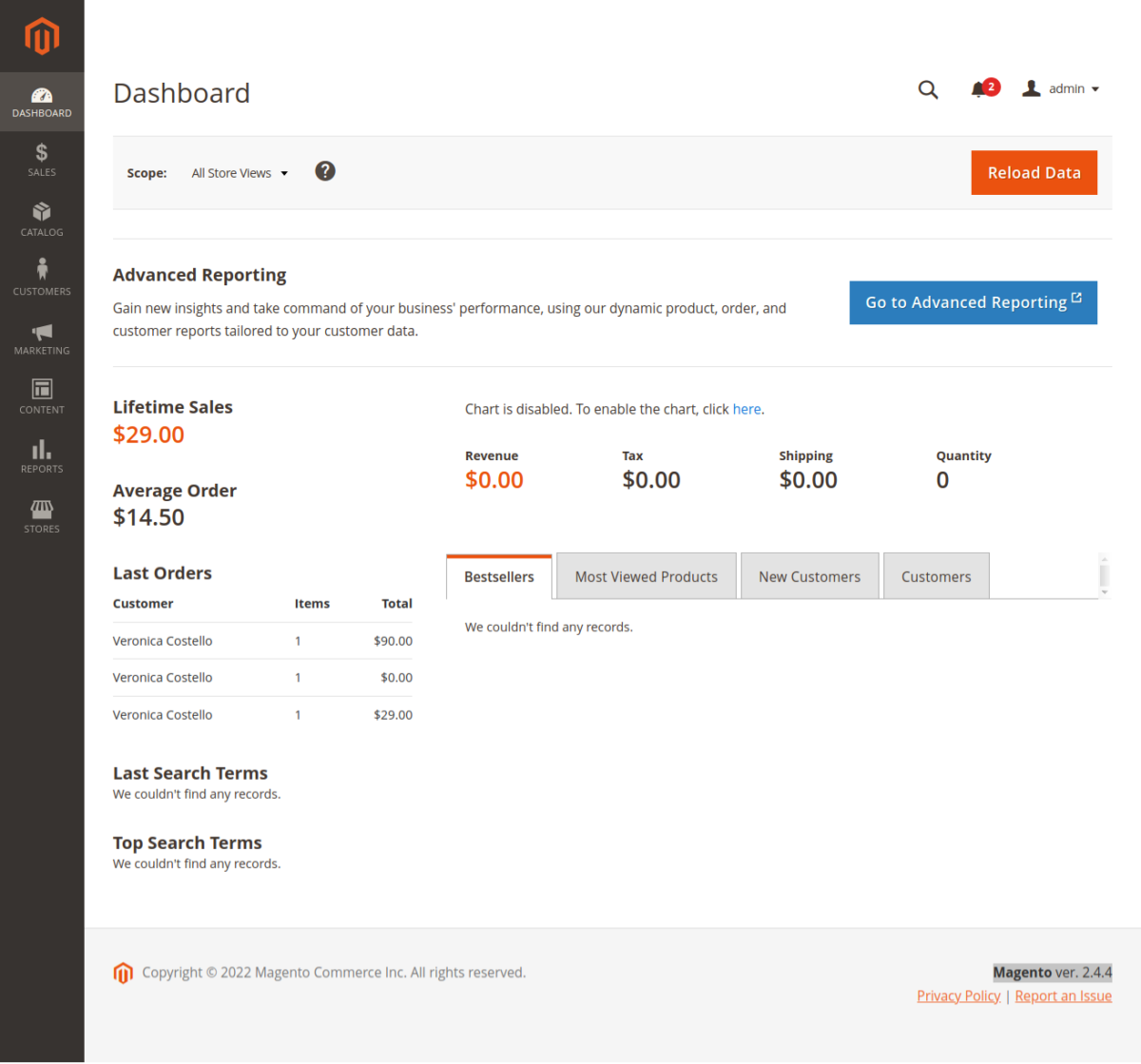Screen dimensions: 1141x1064
Task: Click the Reload Data button
Action: point(1034,172)
